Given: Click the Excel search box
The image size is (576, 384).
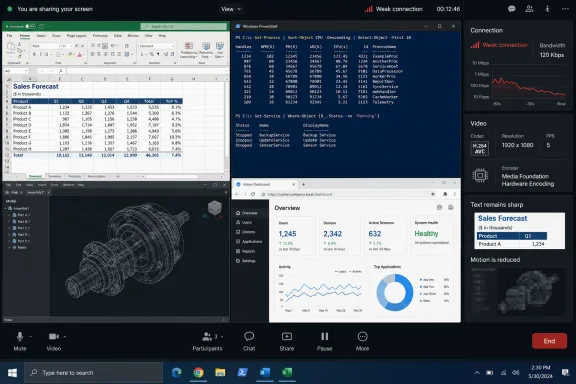Looking at the screenshot, I should tap(183, 26).
